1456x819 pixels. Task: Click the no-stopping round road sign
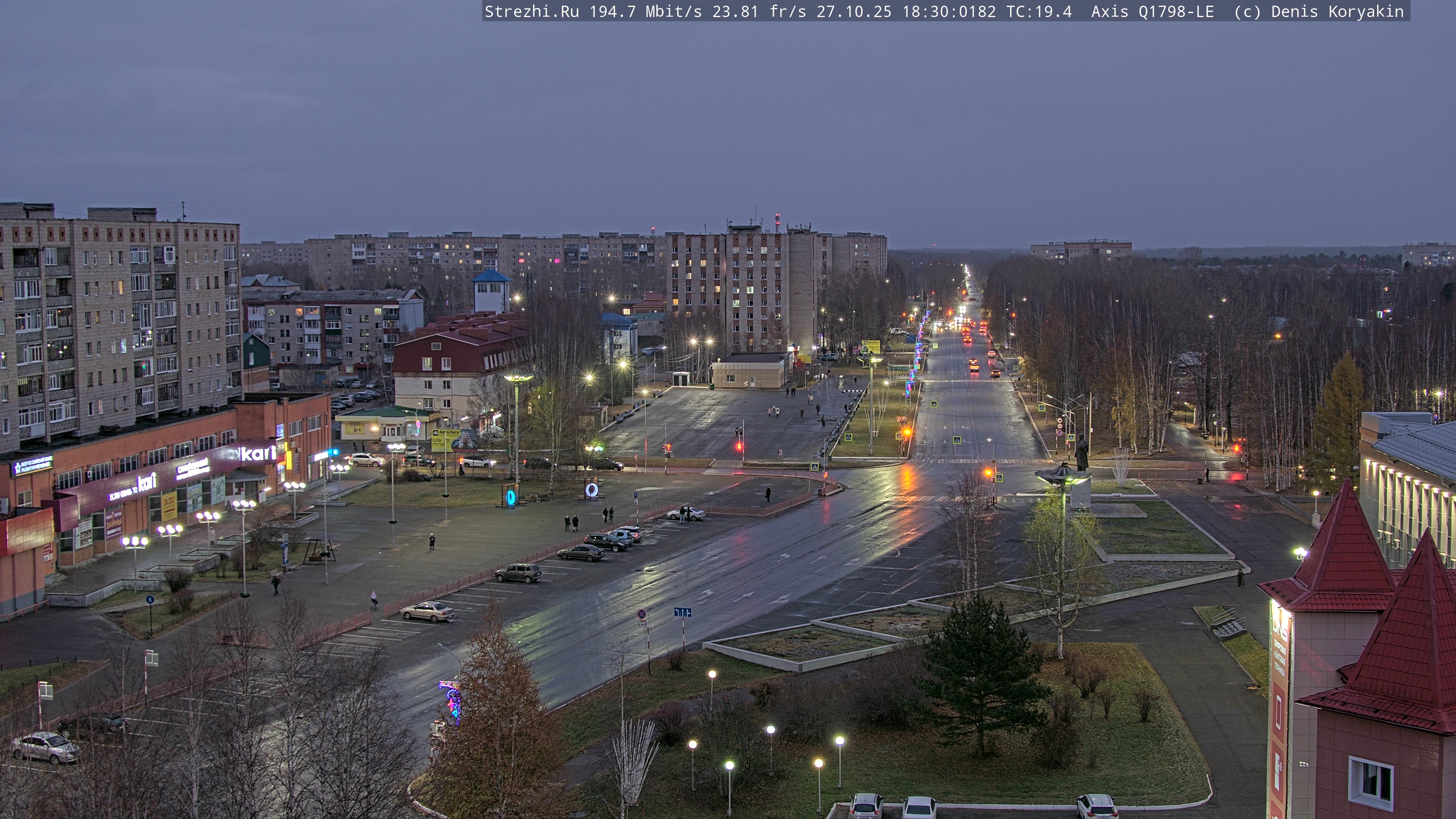(642, 614)
